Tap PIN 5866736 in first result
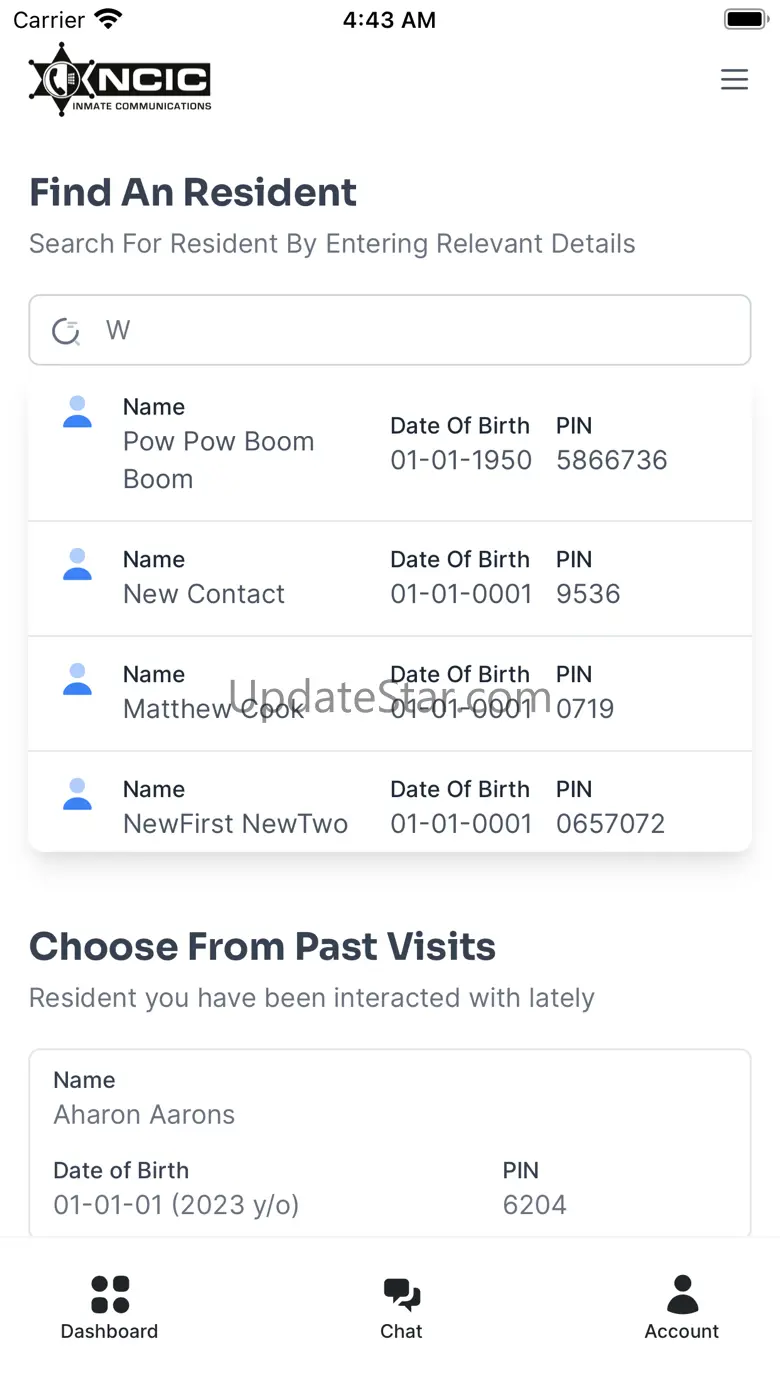 [611, 460]
